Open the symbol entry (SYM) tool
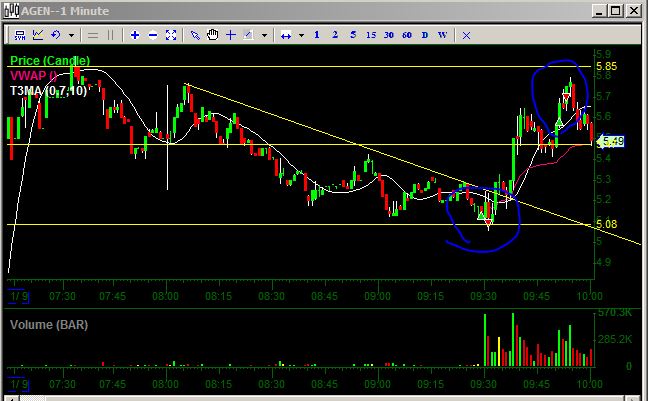The width and height of the screenshot is (648, 401). (x=19, y=35)
